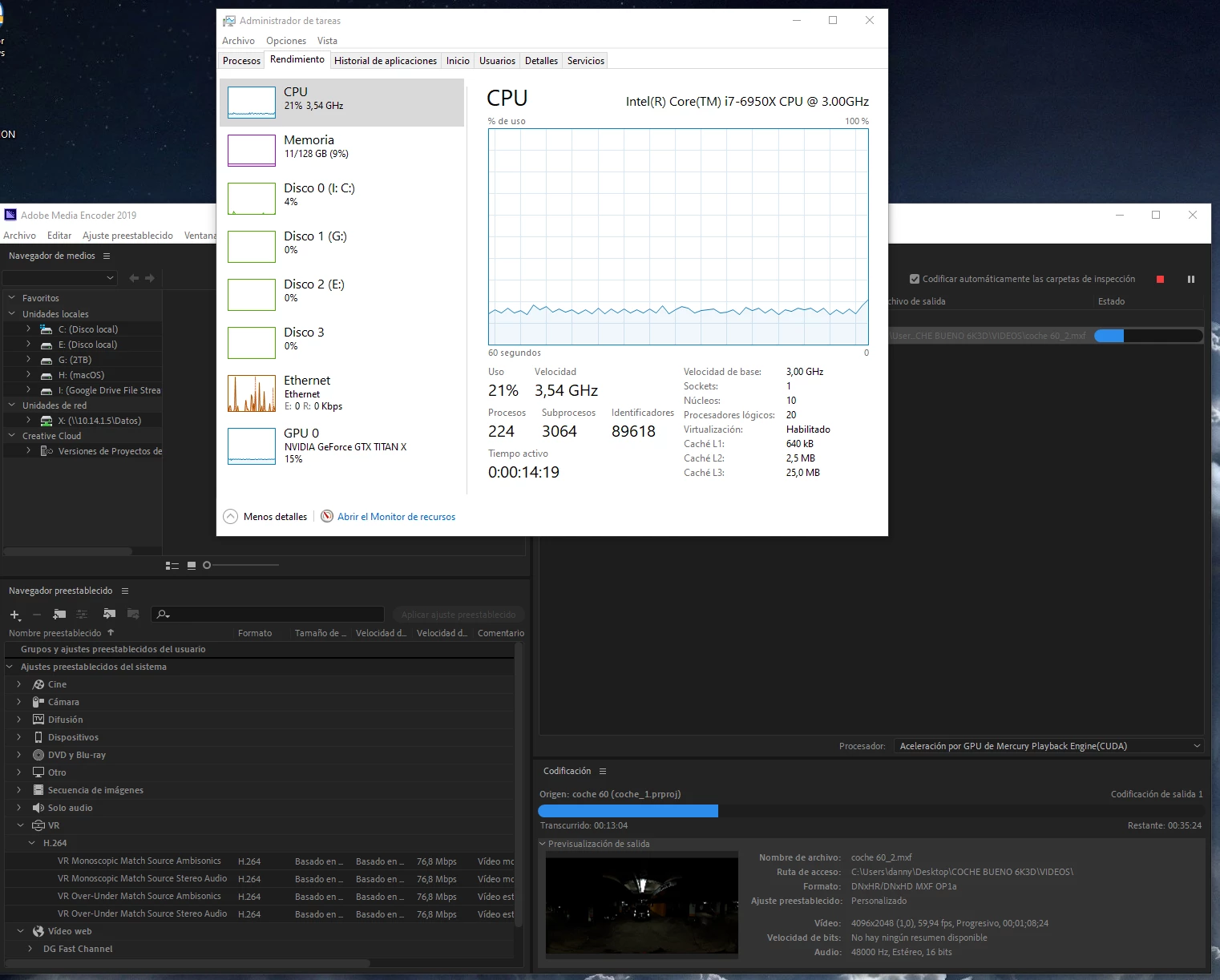Viewport: 1220px width, 980px height.
Task: Create new preset group folder icon
Action: click(59, 614)
